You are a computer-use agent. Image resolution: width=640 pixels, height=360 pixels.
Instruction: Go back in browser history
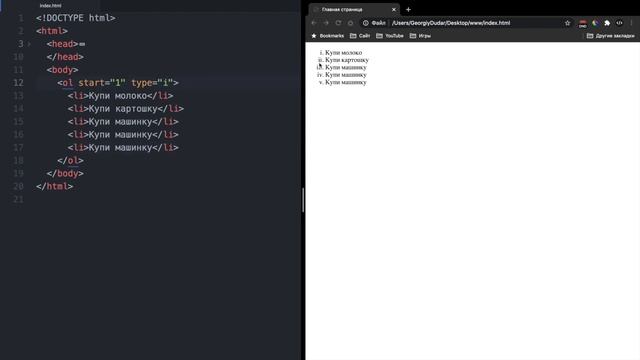click(314, 23)
